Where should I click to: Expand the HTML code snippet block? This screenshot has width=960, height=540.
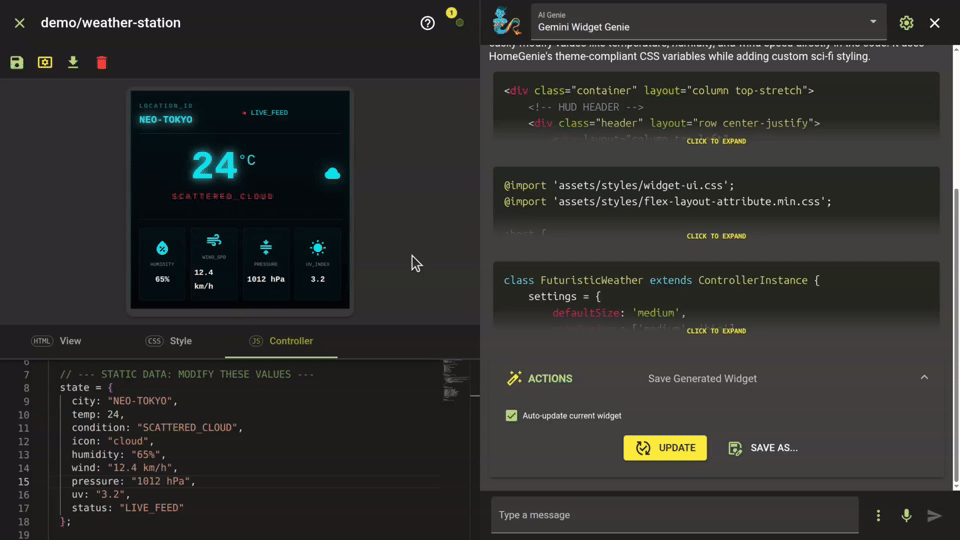pyautogui.click(x=716, y=141)
